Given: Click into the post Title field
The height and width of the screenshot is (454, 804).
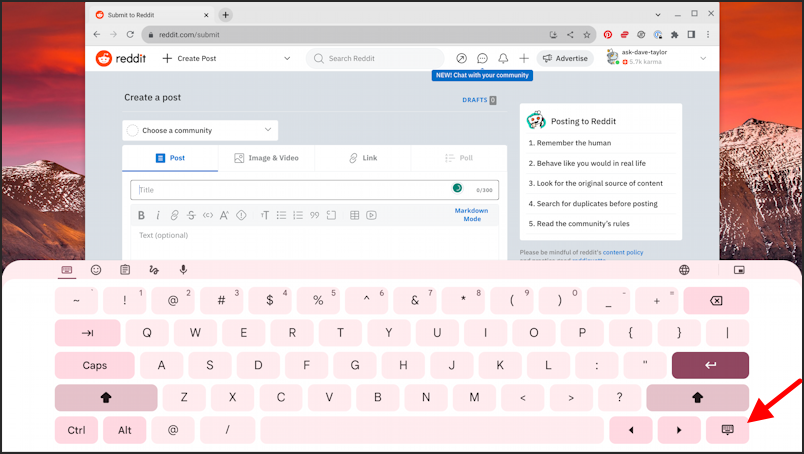Looking at the screenshot, I should [290, 189].
